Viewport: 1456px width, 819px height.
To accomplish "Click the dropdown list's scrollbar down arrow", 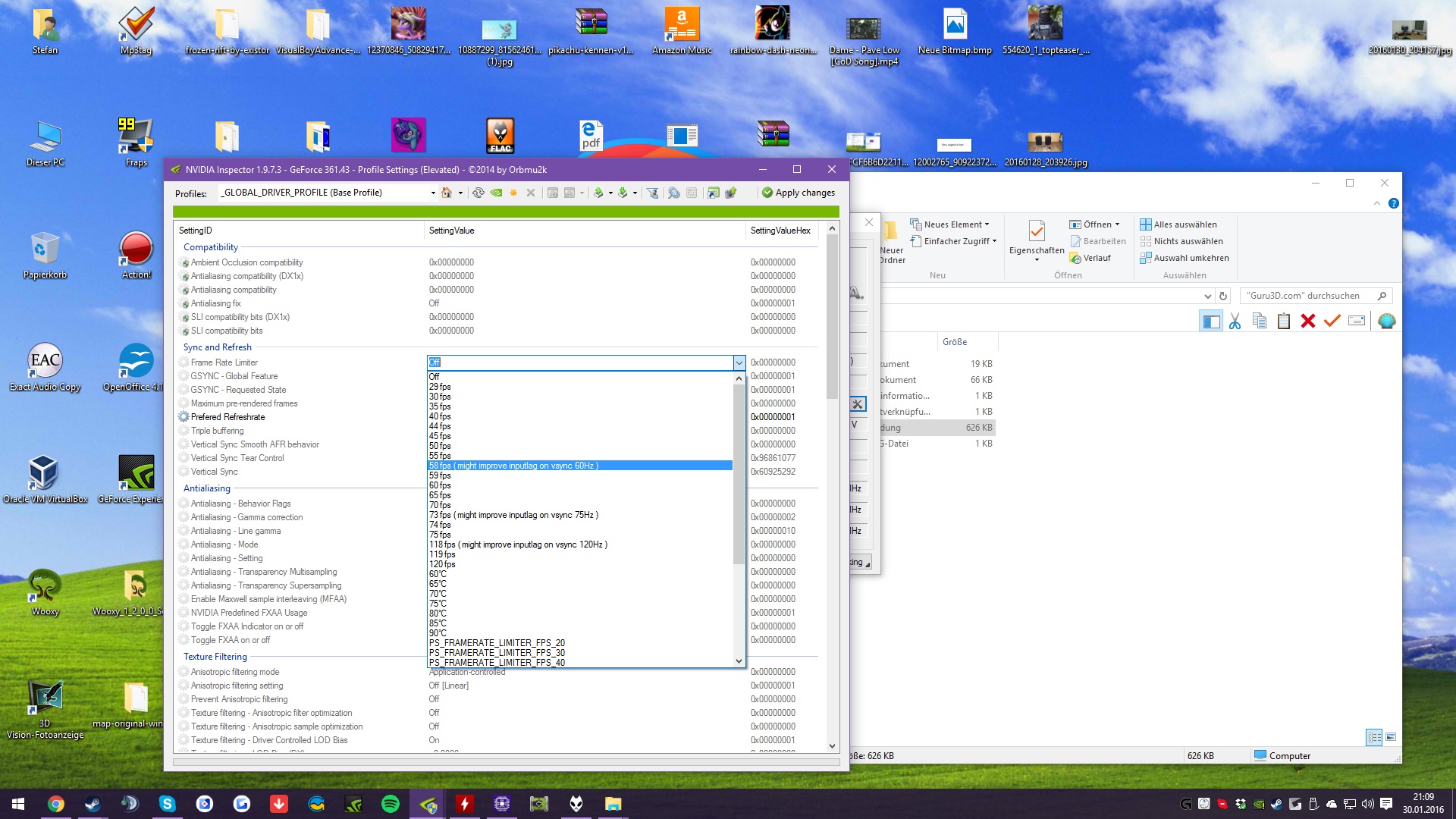I will coord(739,661).
